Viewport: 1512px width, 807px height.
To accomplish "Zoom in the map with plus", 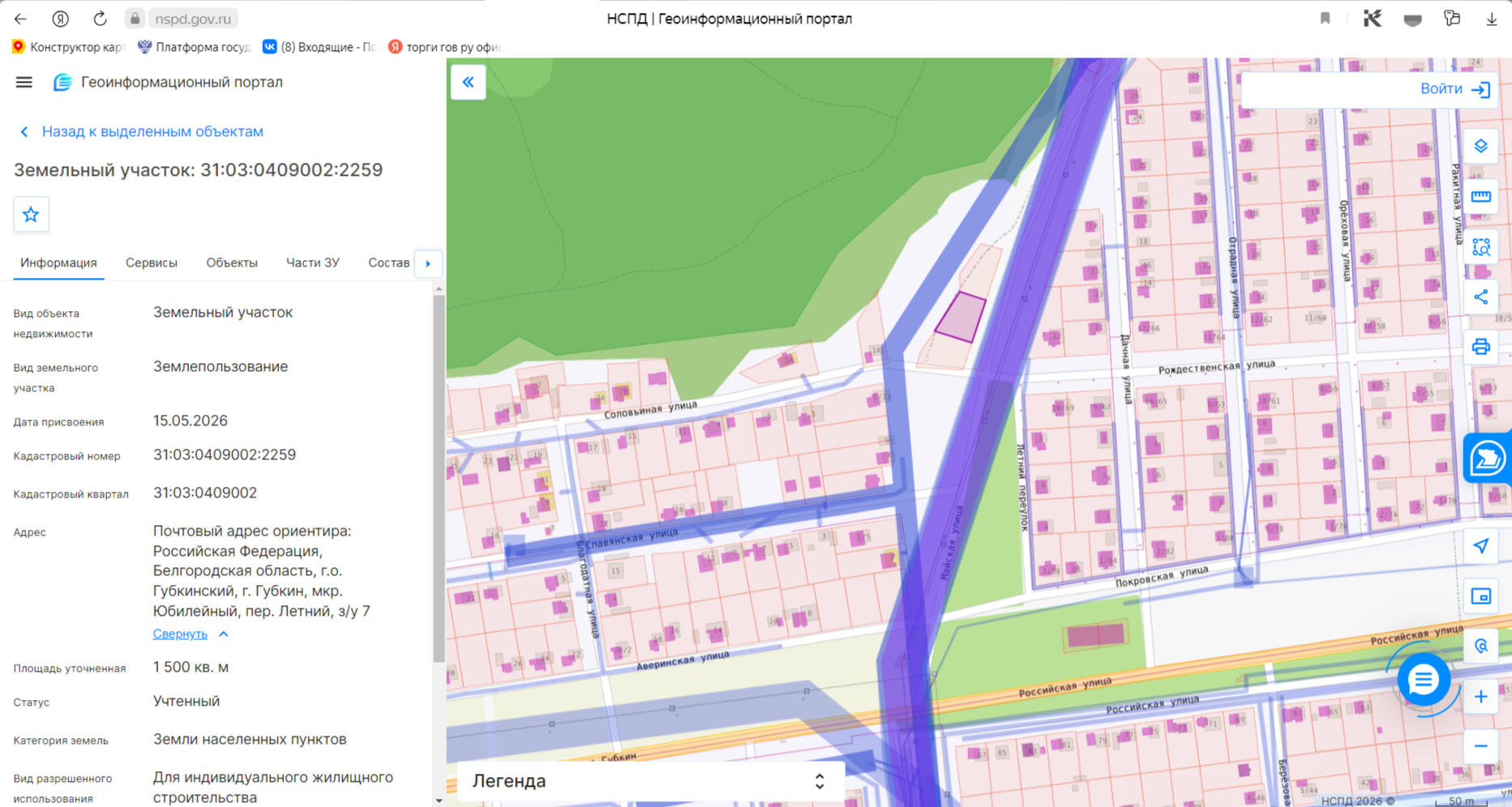I will click(1480, 697).
